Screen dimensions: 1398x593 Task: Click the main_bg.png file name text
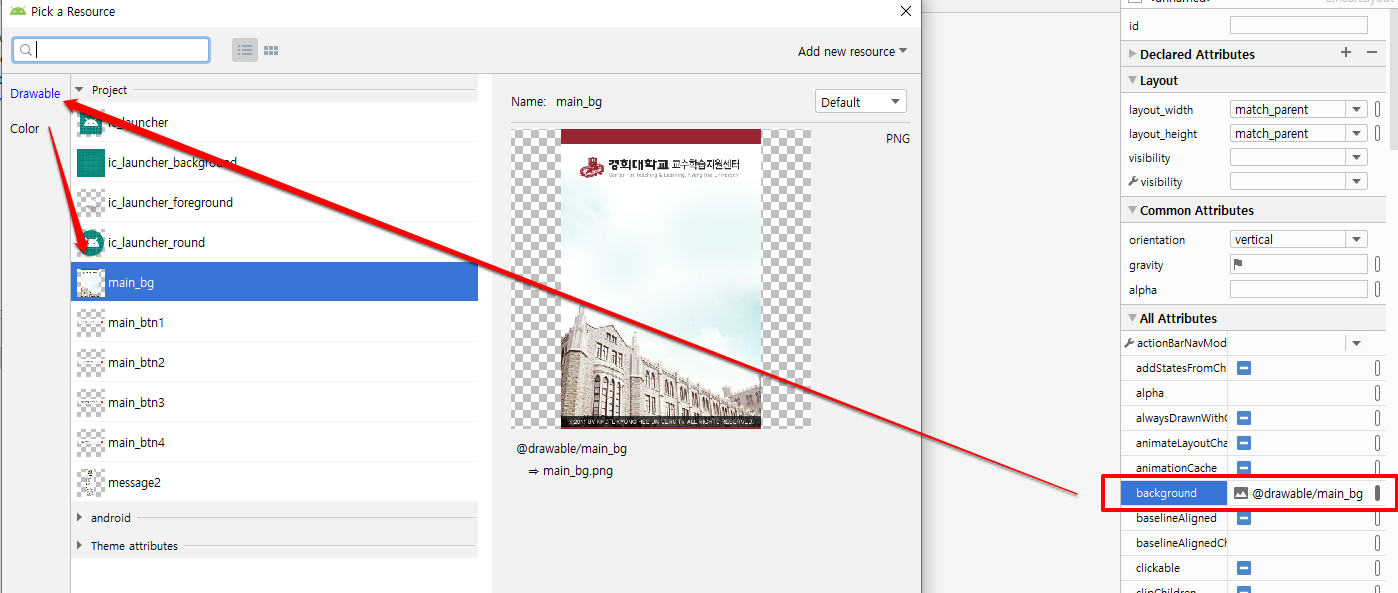tap(578, 471)
